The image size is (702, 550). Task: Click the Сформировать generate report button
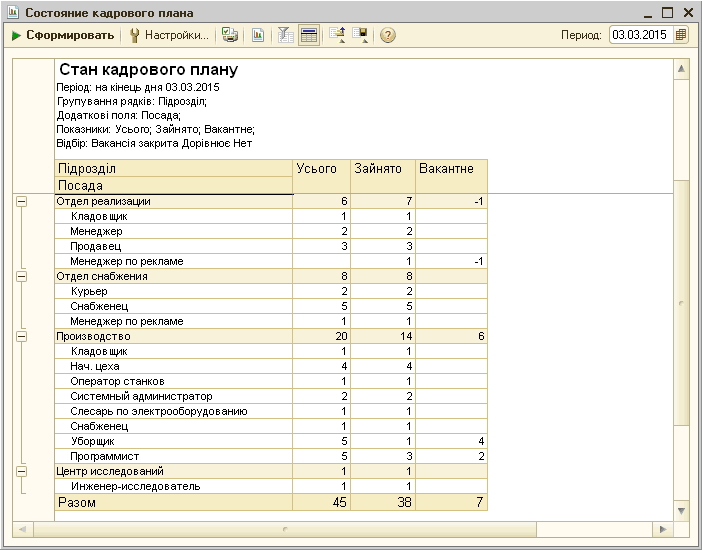[63, 35]
